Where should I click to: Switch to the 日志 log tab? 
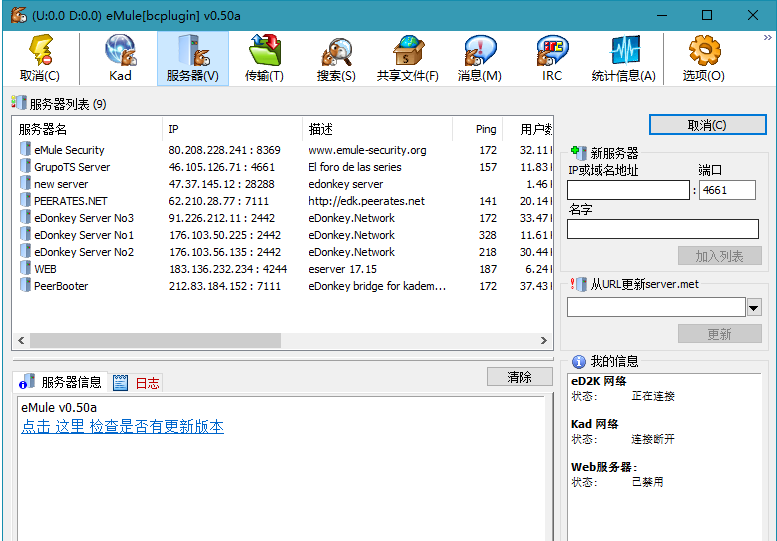point(137,383)
